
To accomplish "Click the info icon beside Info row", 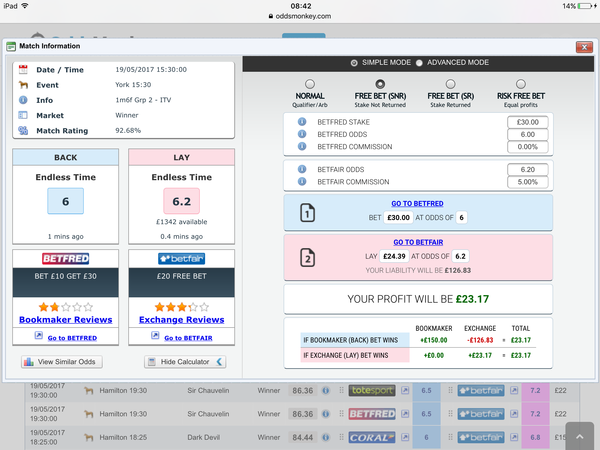I will click(x=23, y=100).
